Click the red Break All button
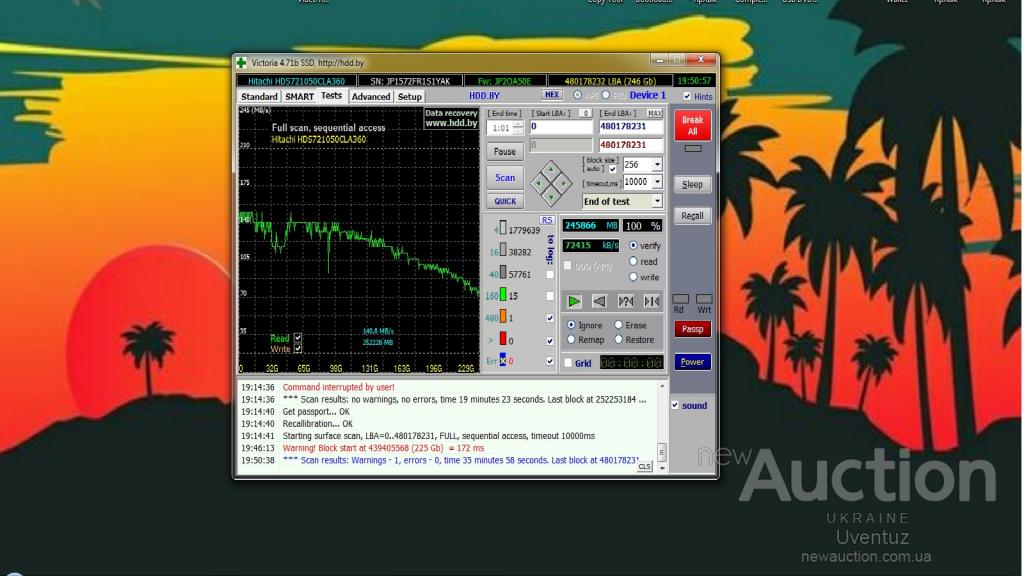The image size is (1024, 576). pos(692,125)
